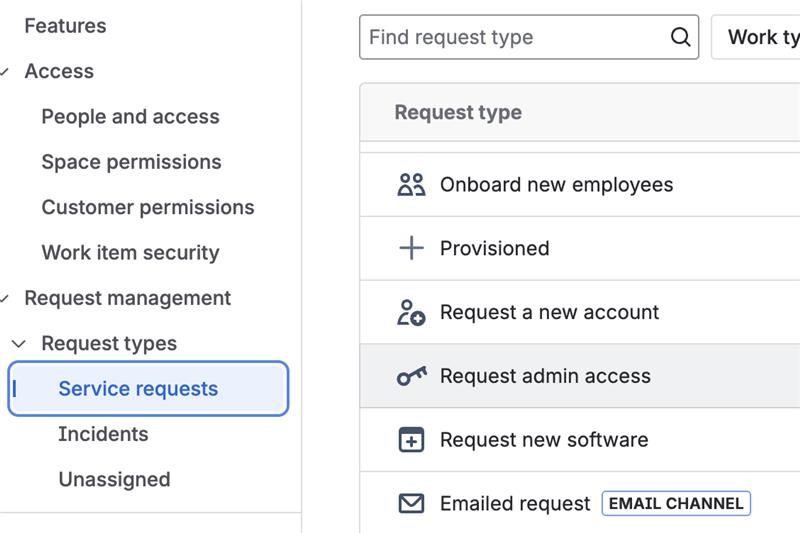Click the magnifying glass search icon
800x533 pixels.
coord(680,38)
